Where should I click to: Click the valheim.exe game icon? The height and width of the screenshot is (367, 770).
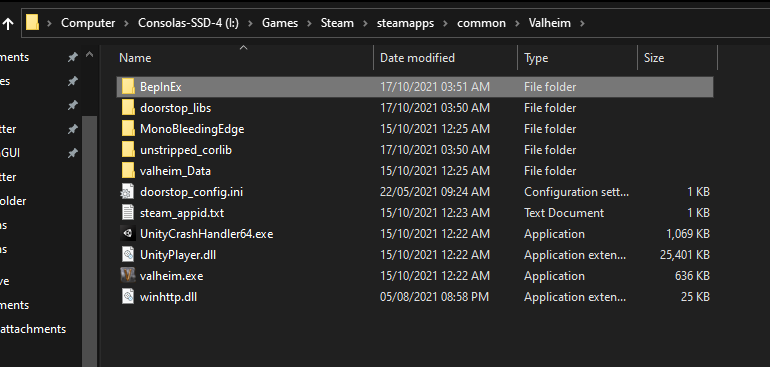pyautogui.click(x=128, y=276)
